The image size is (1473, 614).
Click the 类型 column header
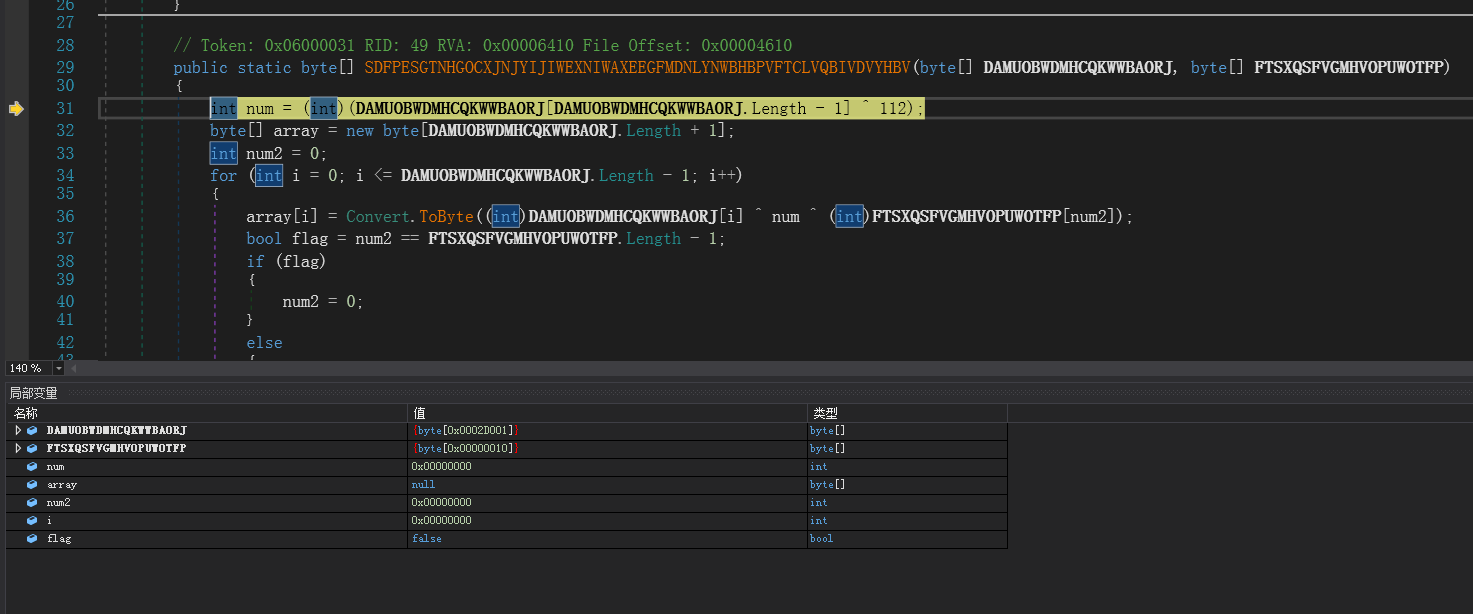click(x=825, y=413)
